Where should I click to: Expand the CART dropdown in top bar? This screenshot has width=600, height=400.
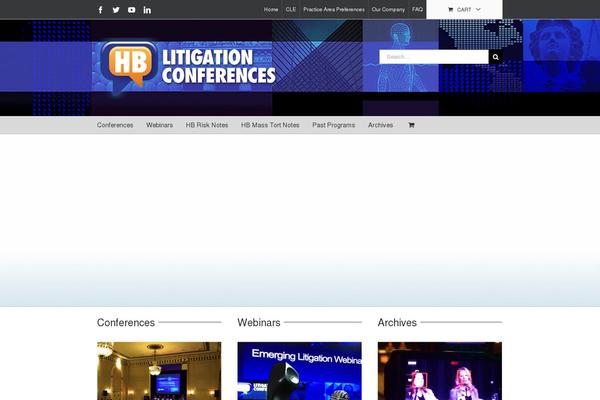[464, 10]
